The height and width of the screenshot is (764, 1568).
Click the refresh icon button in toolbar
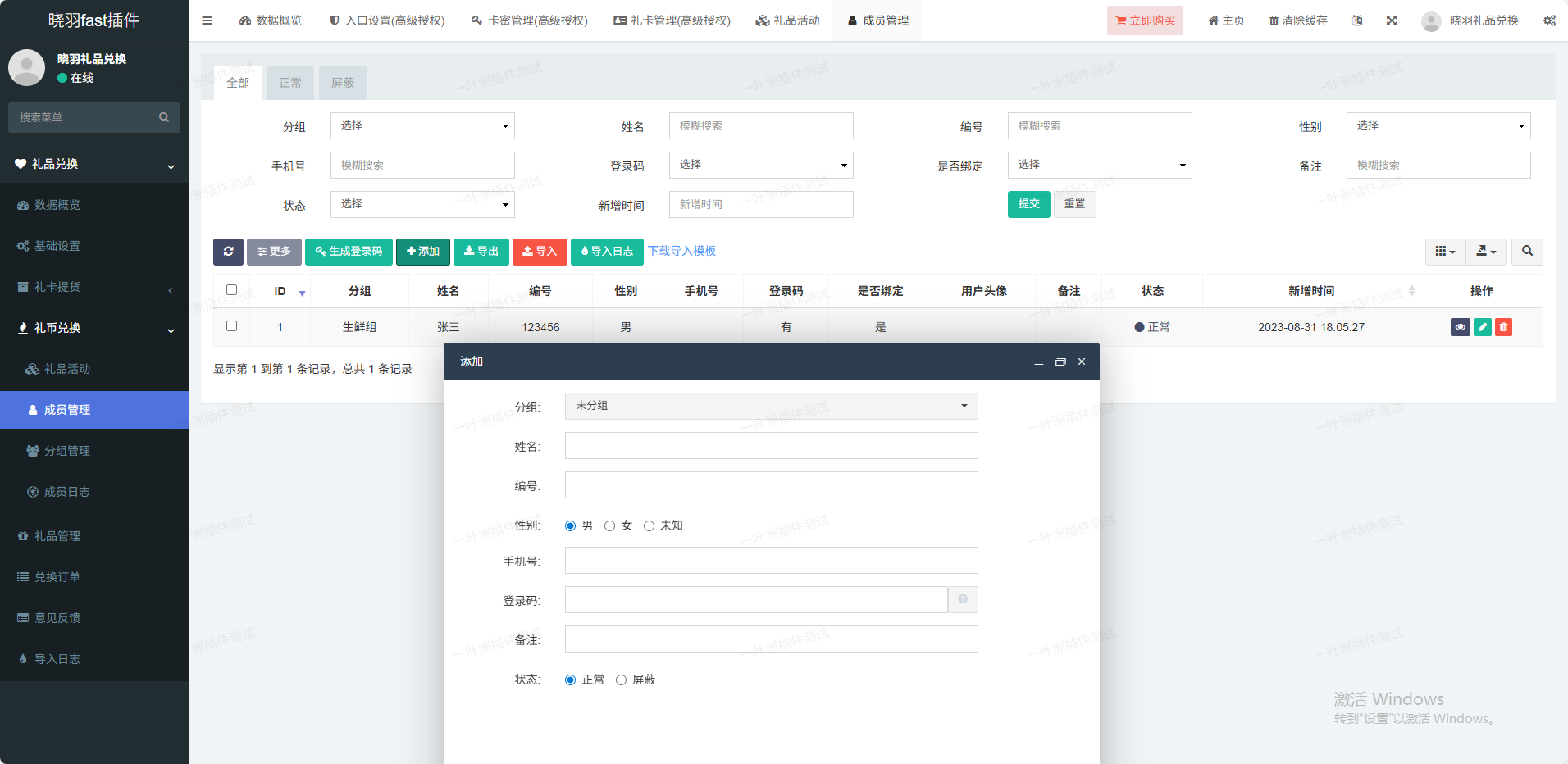click(x=228, y=252)
